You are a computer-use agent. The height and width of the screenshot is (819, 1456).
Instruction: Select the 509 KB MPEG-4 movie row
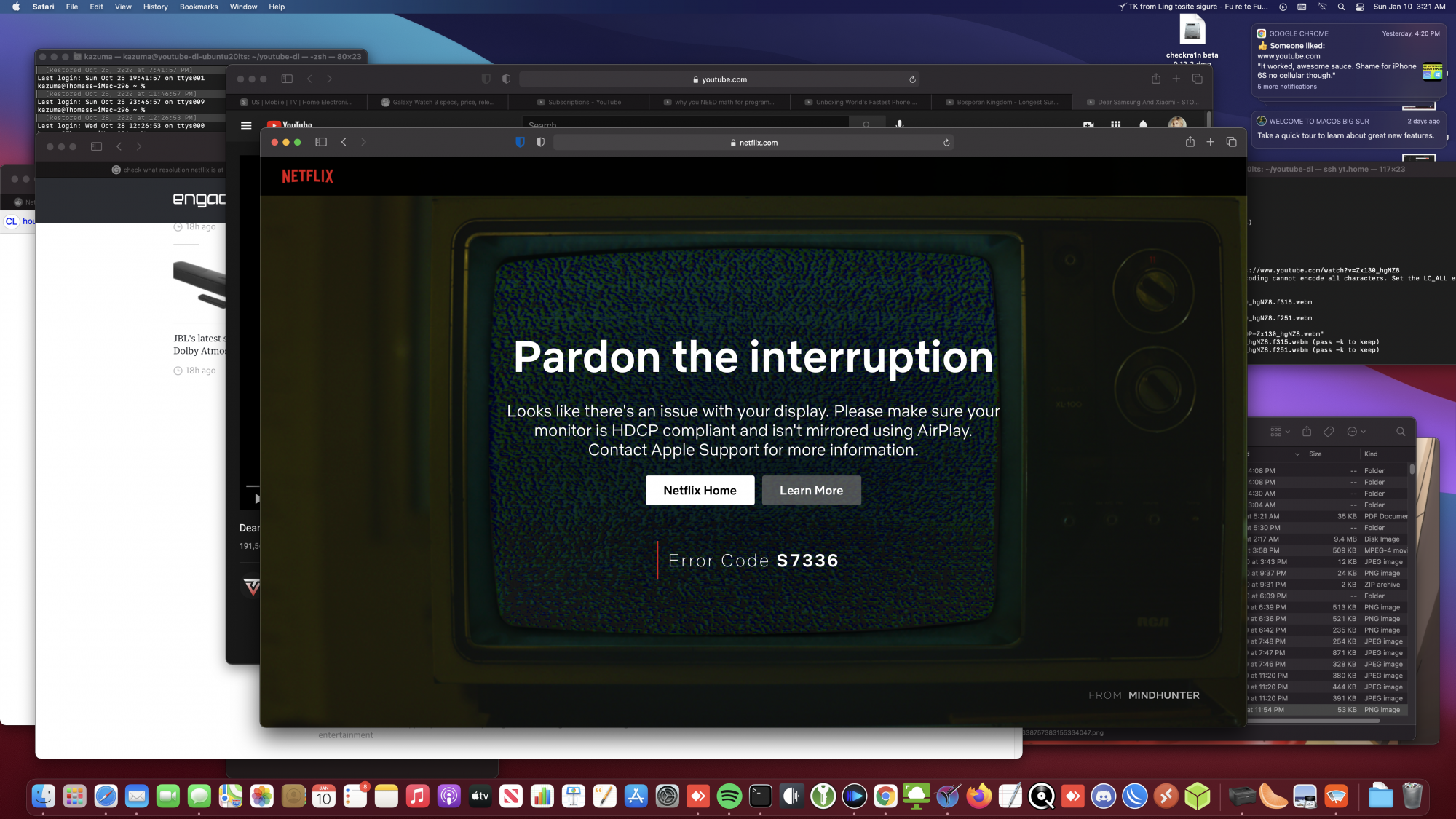click(x=1328, y=550)
